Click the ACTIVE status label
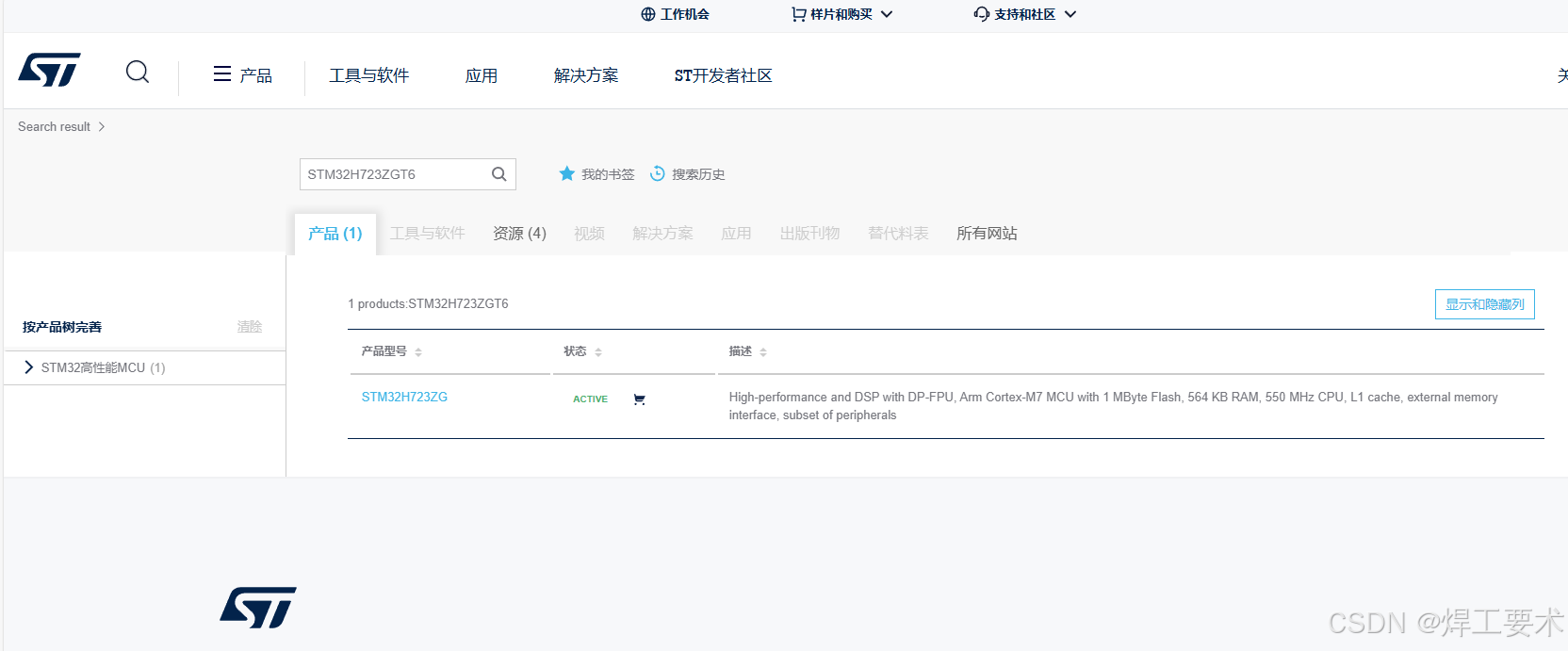Image resolution: width=1568 pixels, height=651 pixels. pyautogui.click(x=590, y=399)
